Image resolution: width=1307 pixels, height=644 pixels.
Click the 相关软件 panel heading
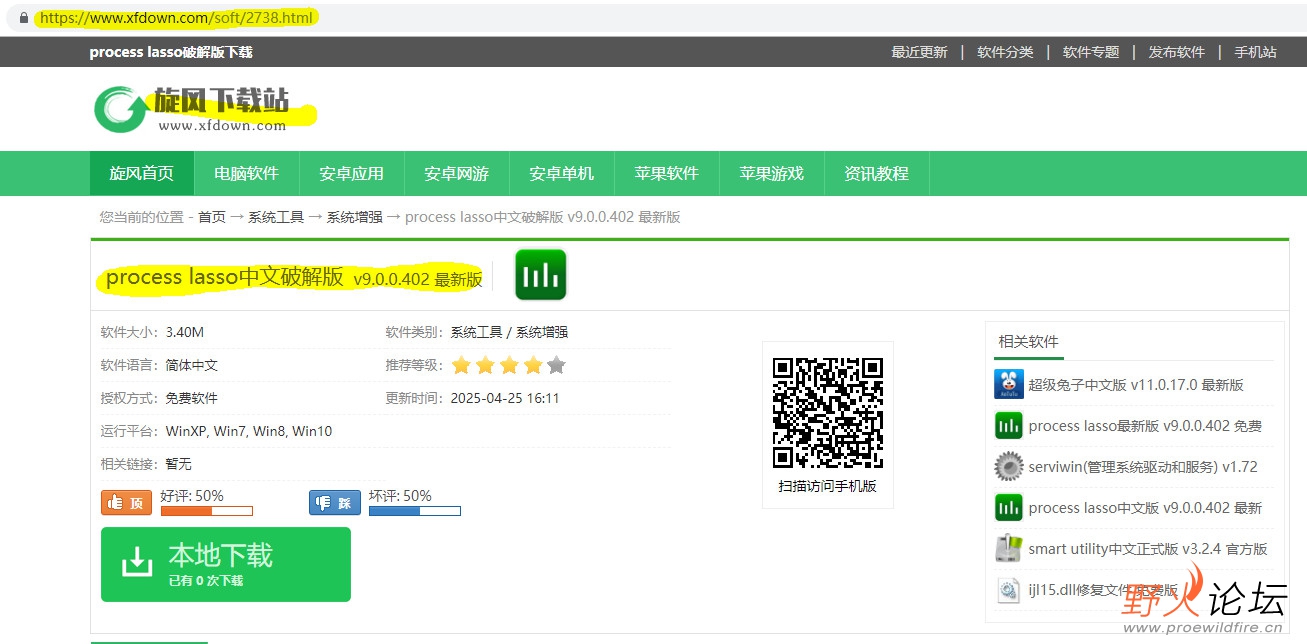[1028, 341]
